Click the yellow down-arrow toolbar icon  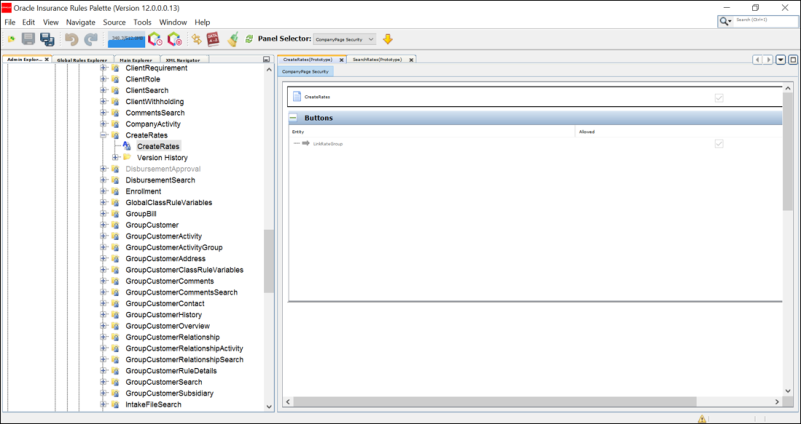coord(388,39)
